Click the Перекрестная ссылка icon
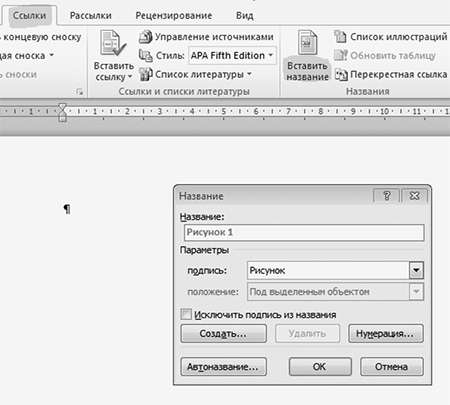This screenshot has height=405, width=450. pyautogui.click(x=341, y=74)
